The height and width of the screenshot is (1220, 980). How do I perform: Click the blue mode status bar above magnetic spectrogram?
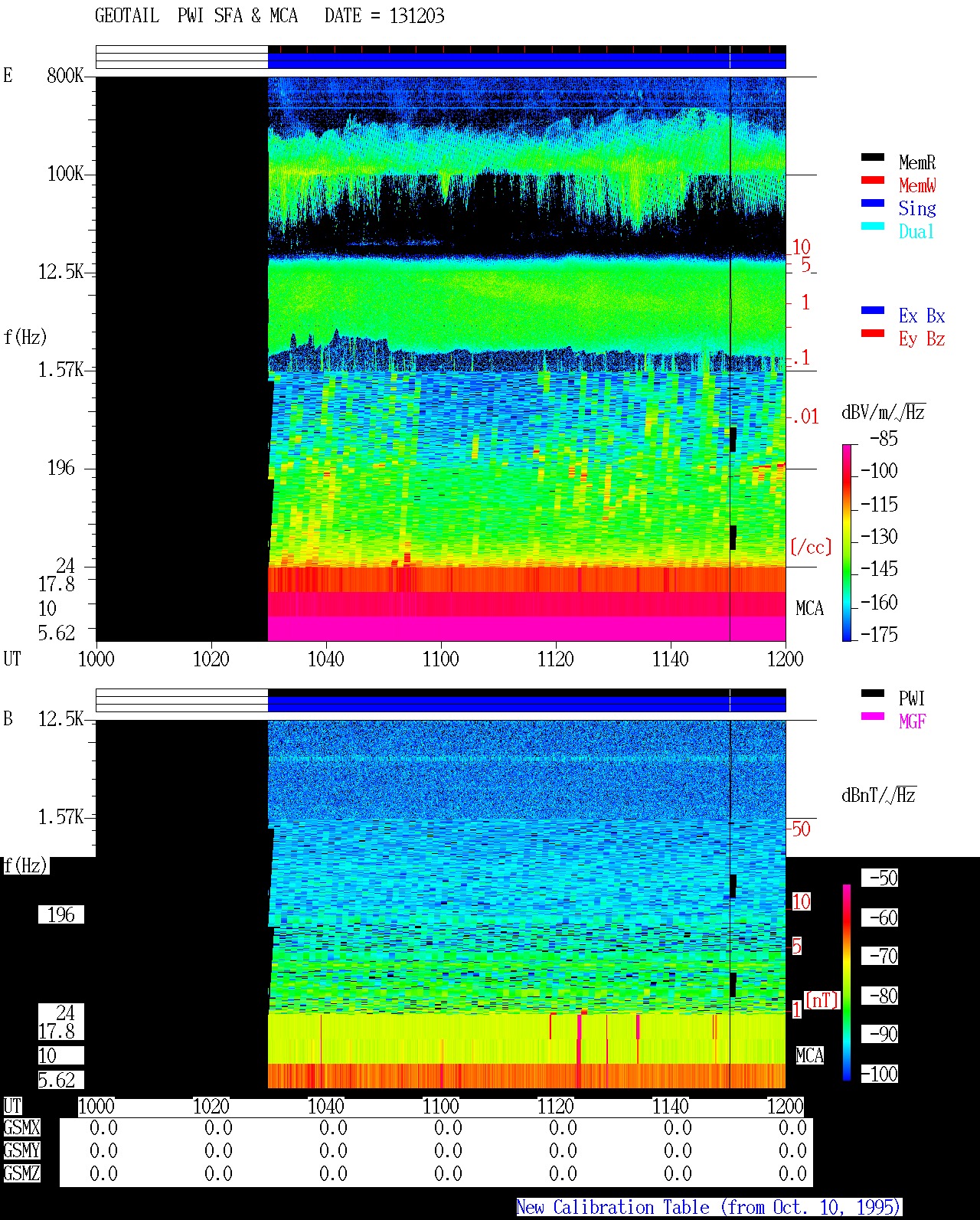pyautogui.click(x=527, y=704)
